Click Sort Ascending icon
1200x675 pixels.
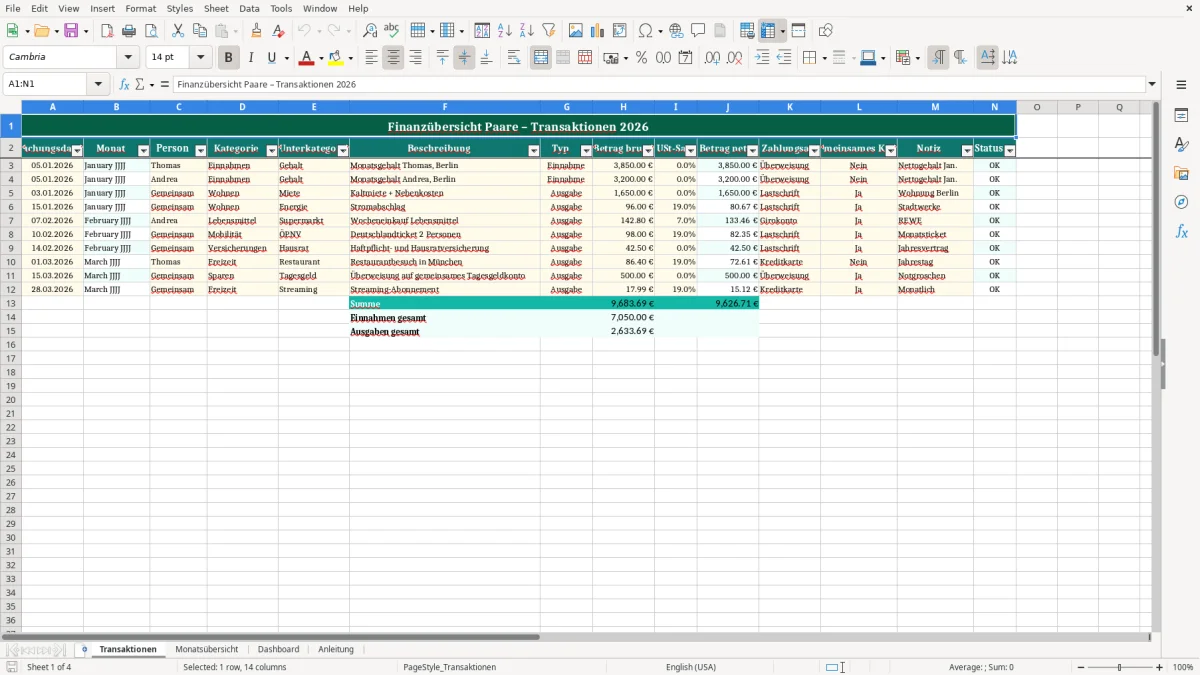[x=504, y=31]
